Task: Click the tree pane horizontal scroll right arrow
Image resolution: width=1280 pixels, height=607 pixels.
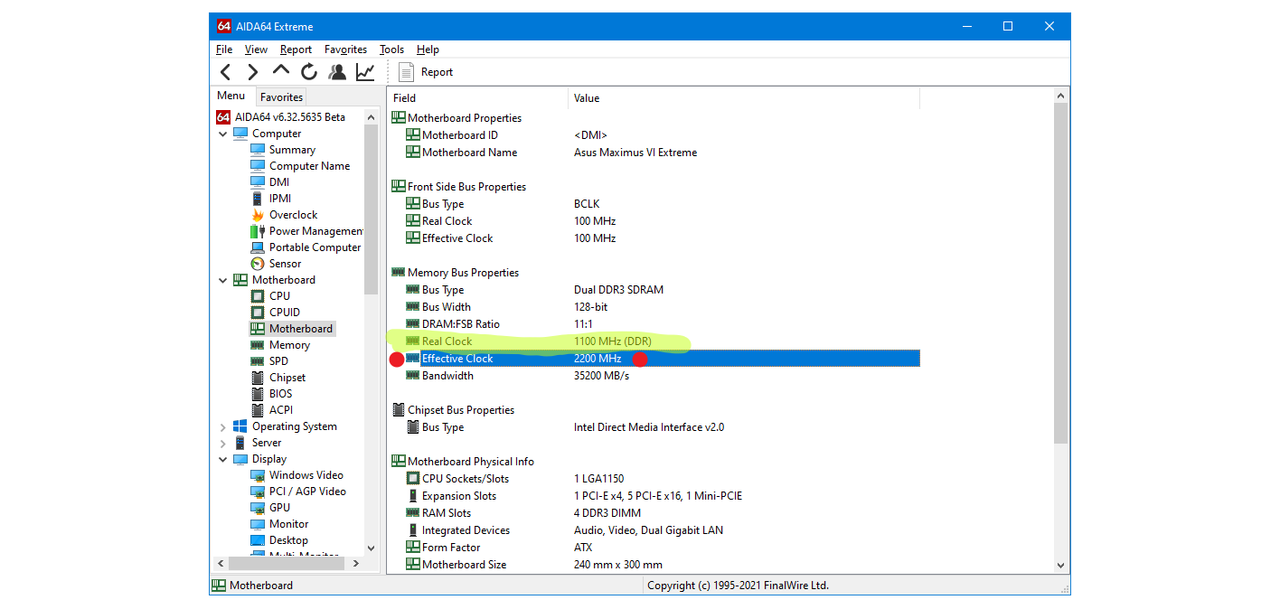Action: pyautogui.click(x=357, y=564)
